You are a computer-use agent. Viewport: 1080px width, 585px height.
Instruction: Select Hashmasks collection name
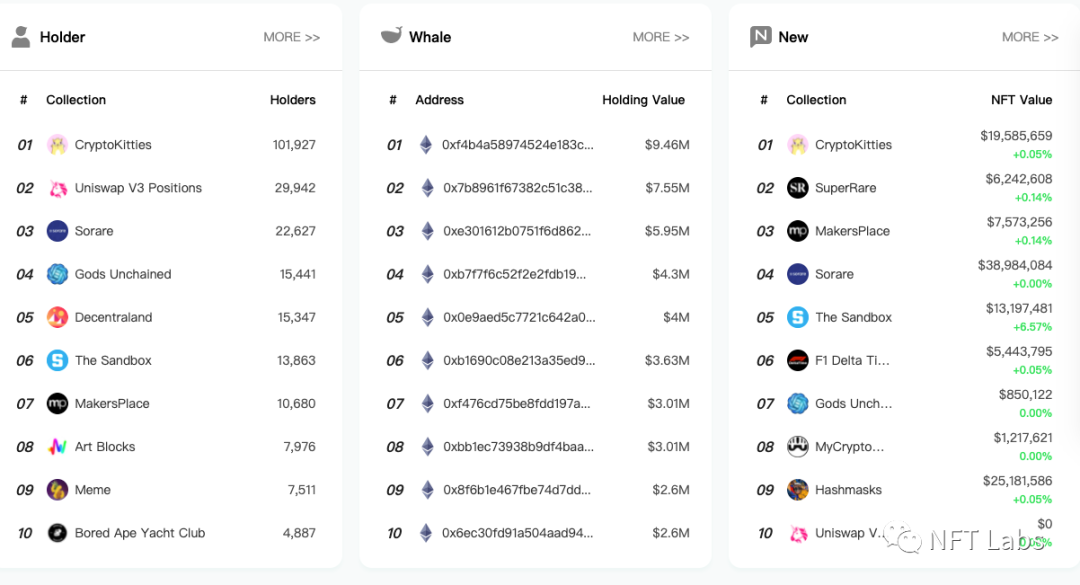tap(849, 490)
